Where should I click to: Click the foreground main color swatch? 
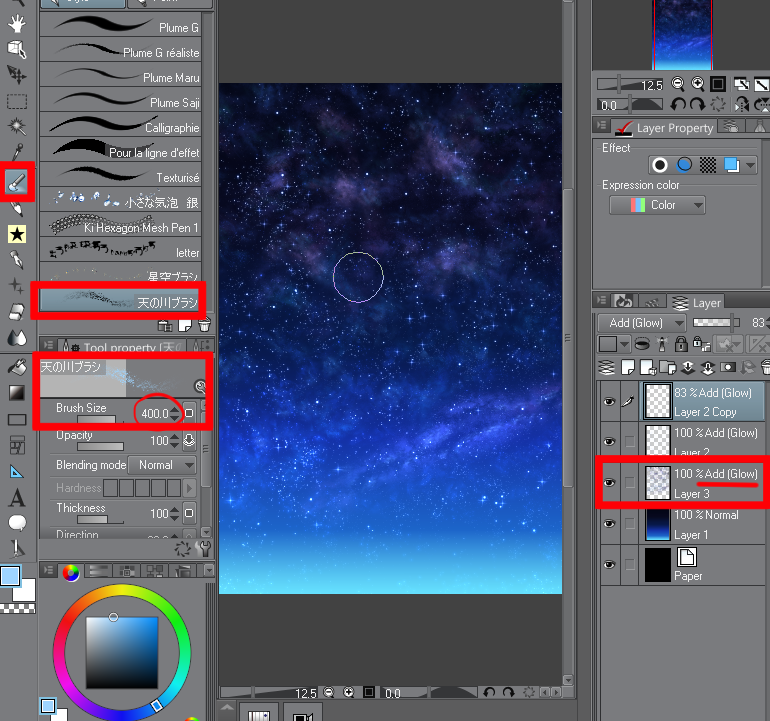point(10,576)
